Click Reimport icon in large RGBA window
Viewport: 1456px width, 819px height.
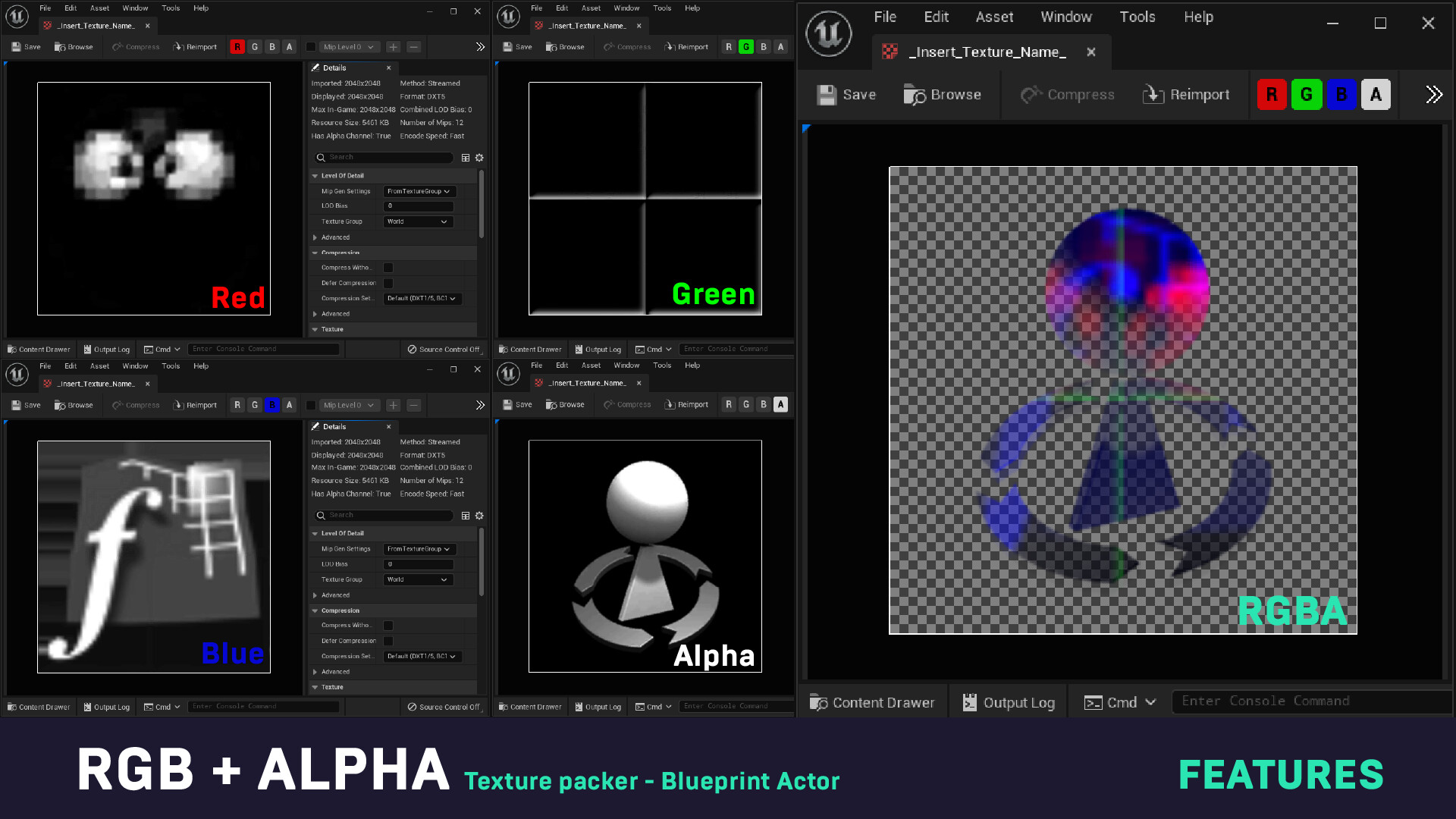[1153, 95]
